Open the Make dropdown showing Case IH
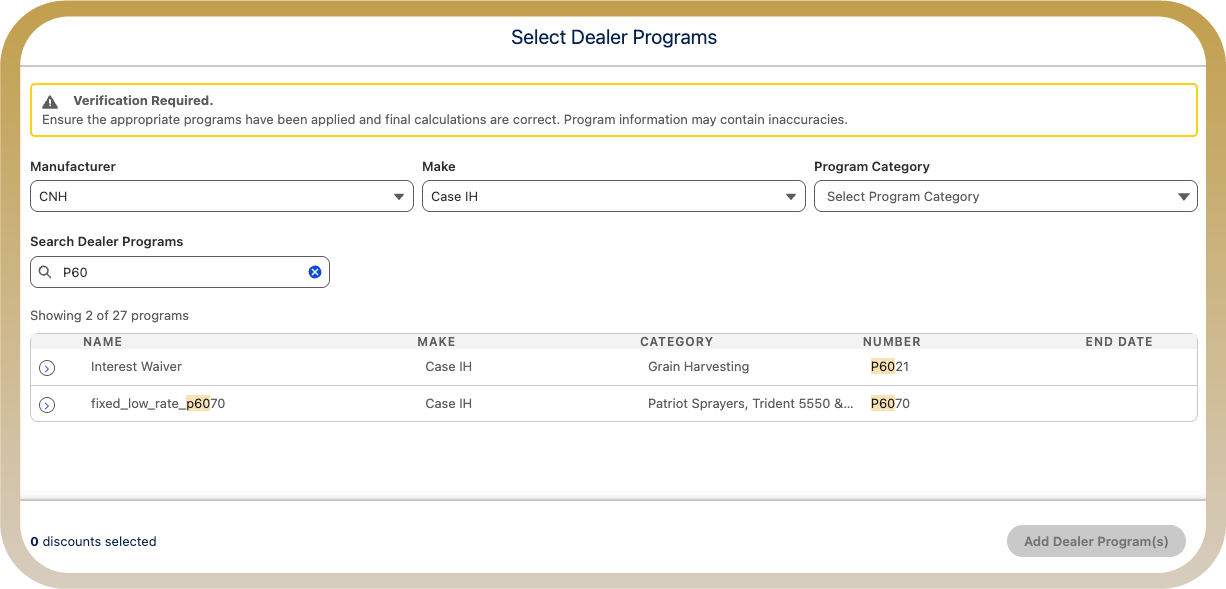This screenshot has width=1226, height=589. [x=614, y=196]
